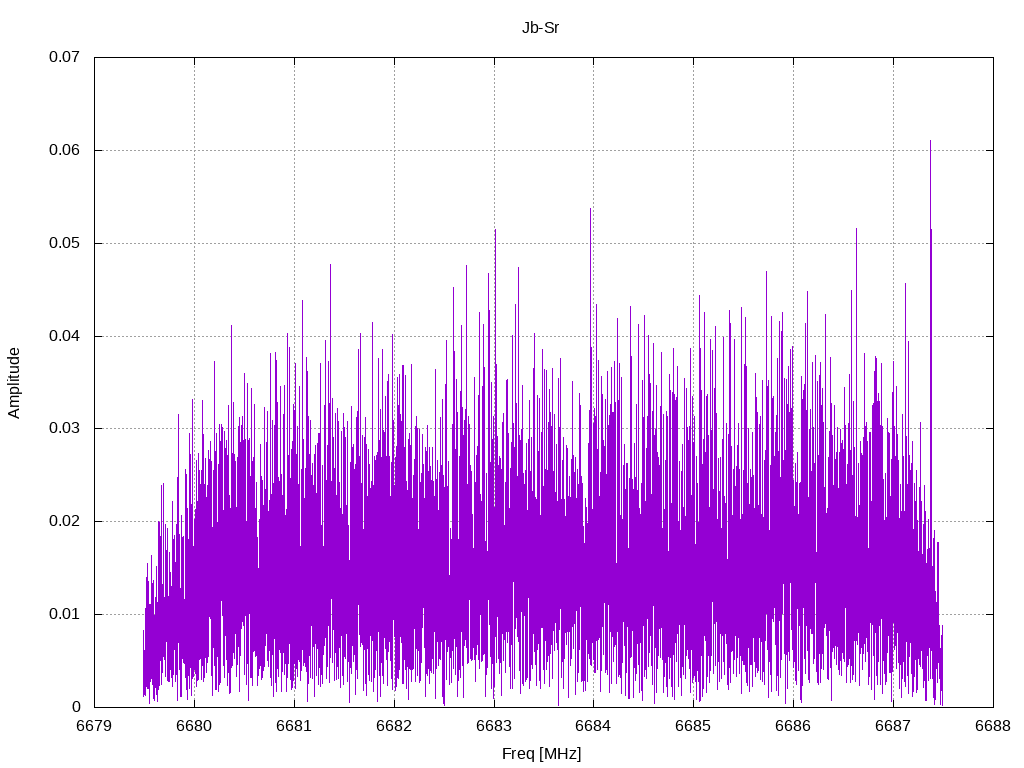The height and width of the screenshot is (768, 1024).
Task: Click the 'Amplitude' y-axis label
Action: coord(14,383)
